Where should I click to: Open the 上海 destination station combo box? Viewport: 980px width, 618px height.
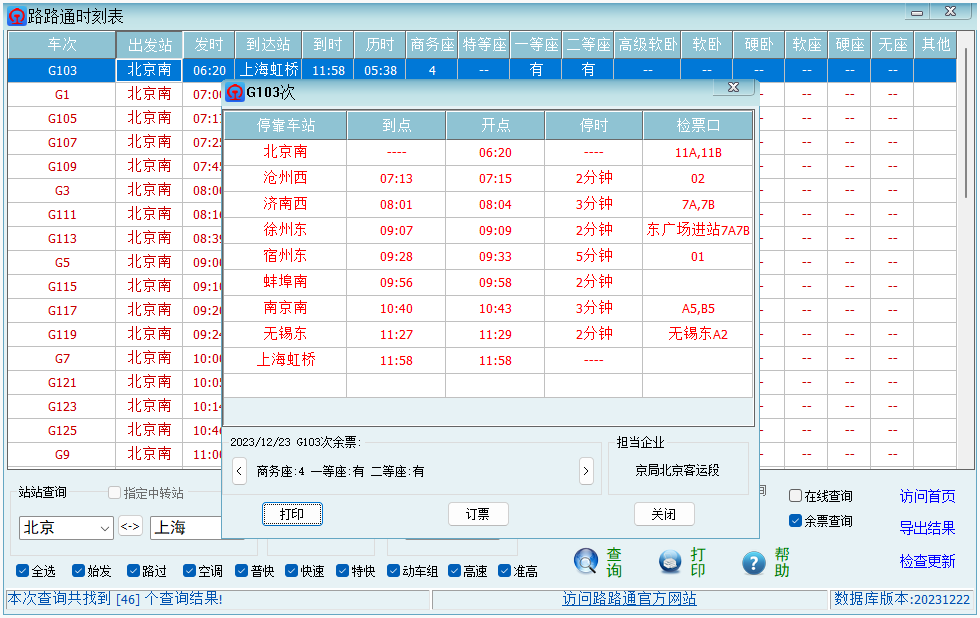195,528
